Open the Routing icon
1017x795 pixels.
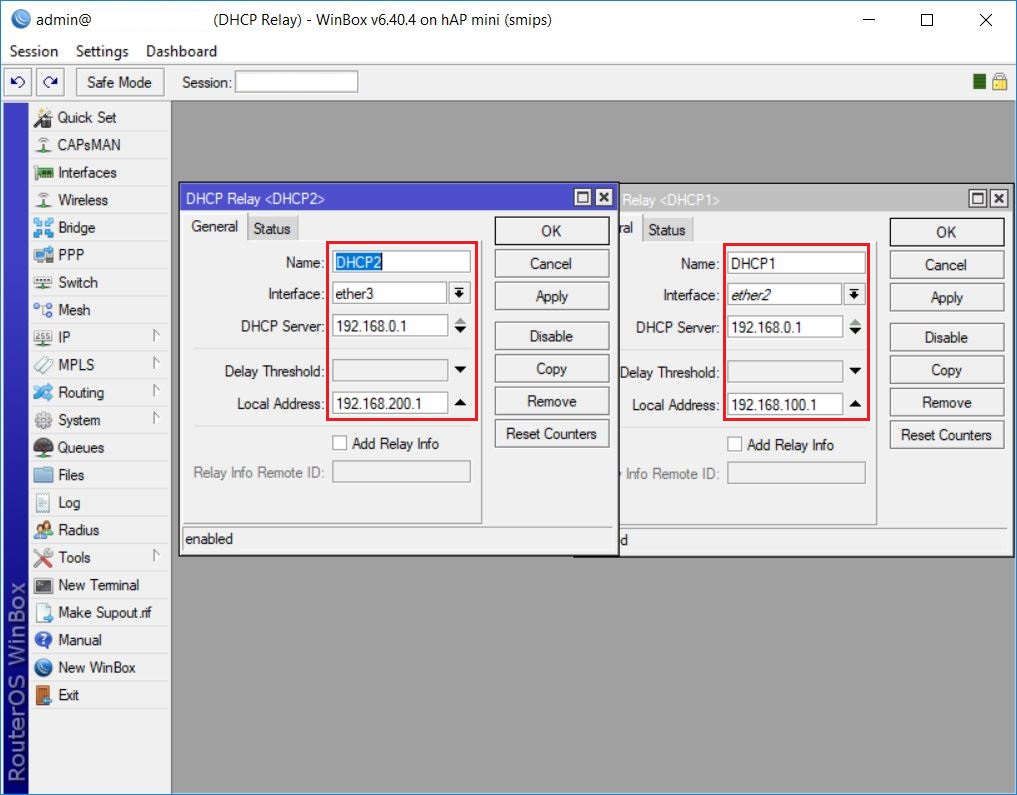[x=43, y=392]
